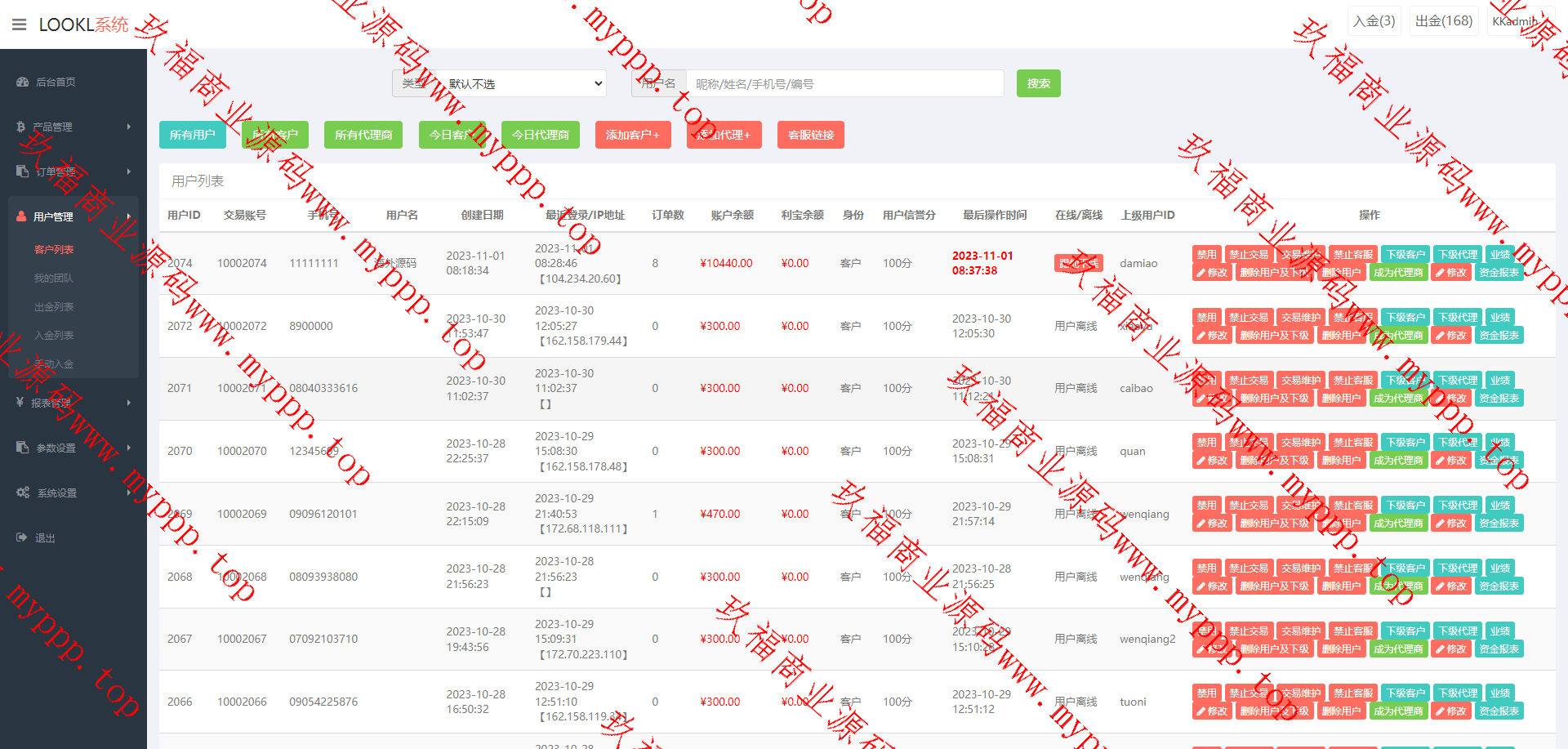Viewport: 1568px width, 749px height.
Task: Click 客服链接 button
Action: point(811,135)
